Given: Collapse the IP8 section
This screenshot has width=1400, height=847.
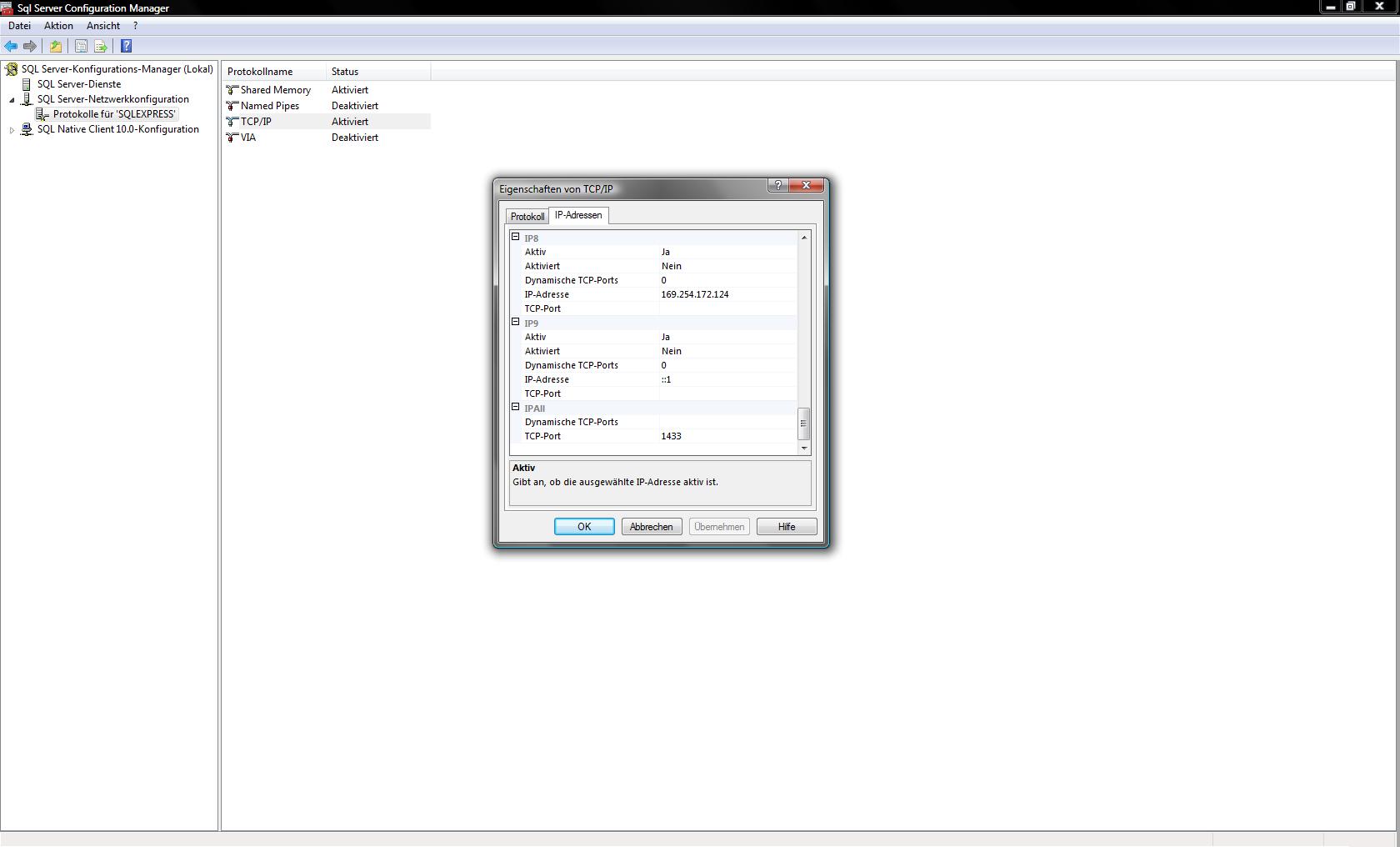Looking at the screenshot, I should click(516, 237).
